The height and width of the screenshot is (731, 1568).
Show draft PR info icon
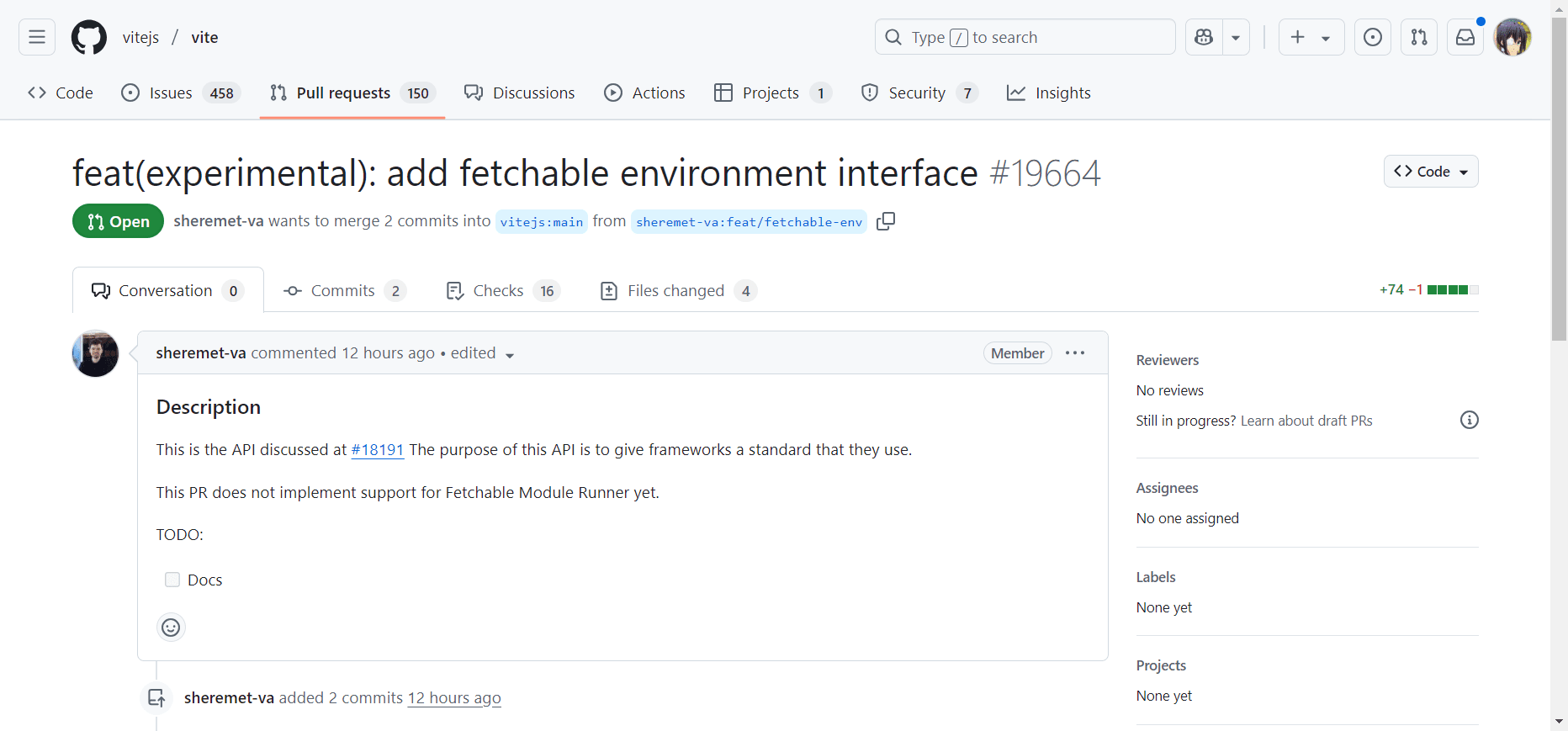pos(1469,420)
